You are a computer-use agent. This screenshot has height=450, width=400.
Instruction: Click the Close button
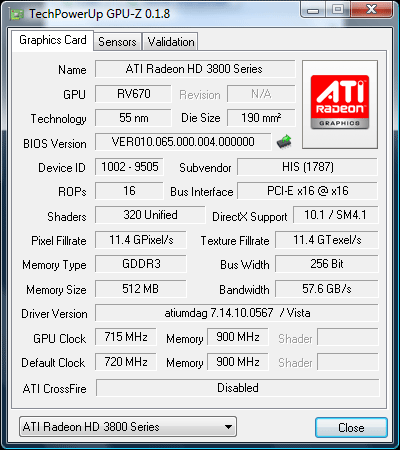[351, 428]
